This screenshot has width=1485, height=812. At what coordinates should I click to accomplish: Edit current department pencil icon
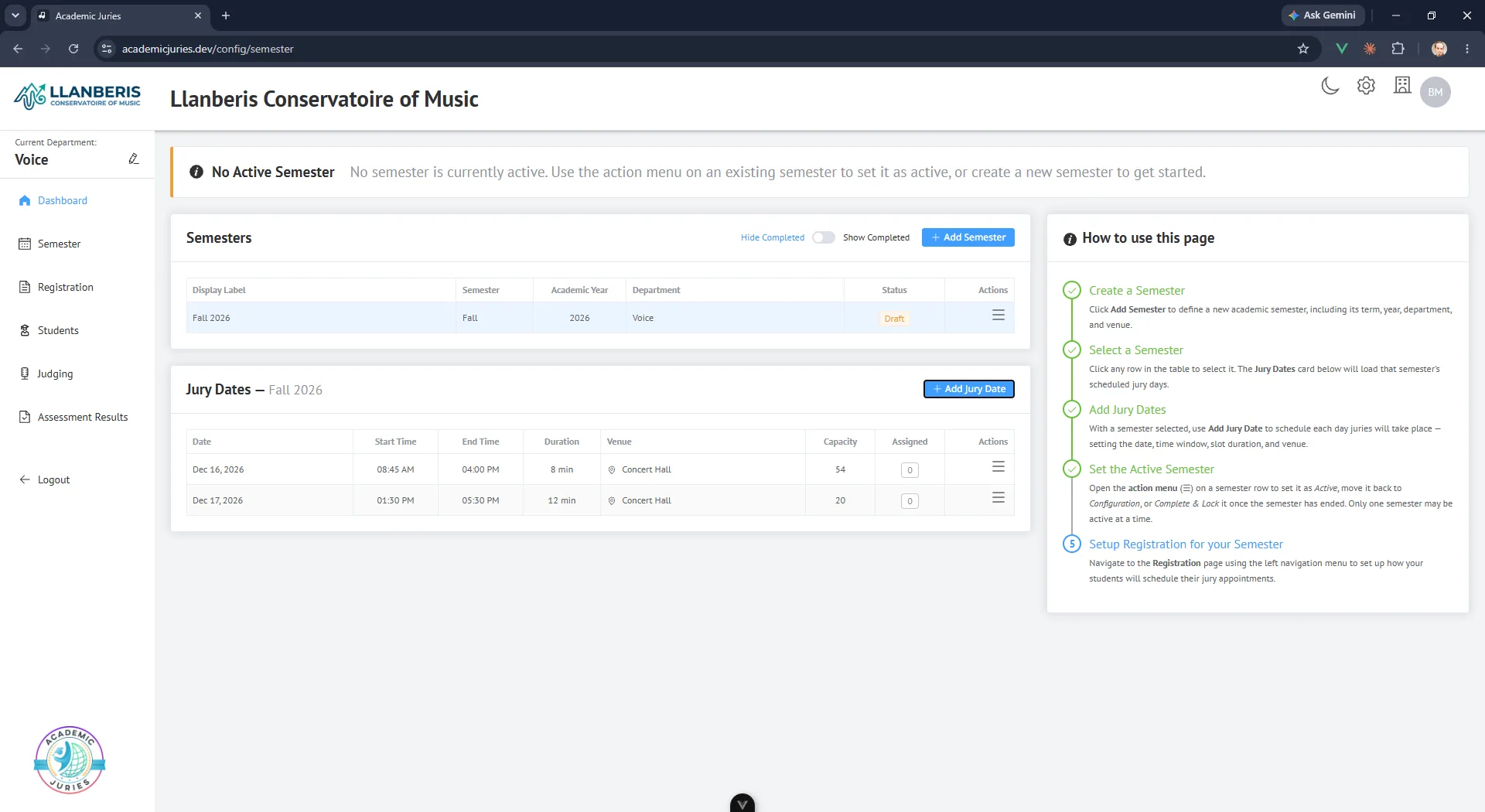coord(133,159)
